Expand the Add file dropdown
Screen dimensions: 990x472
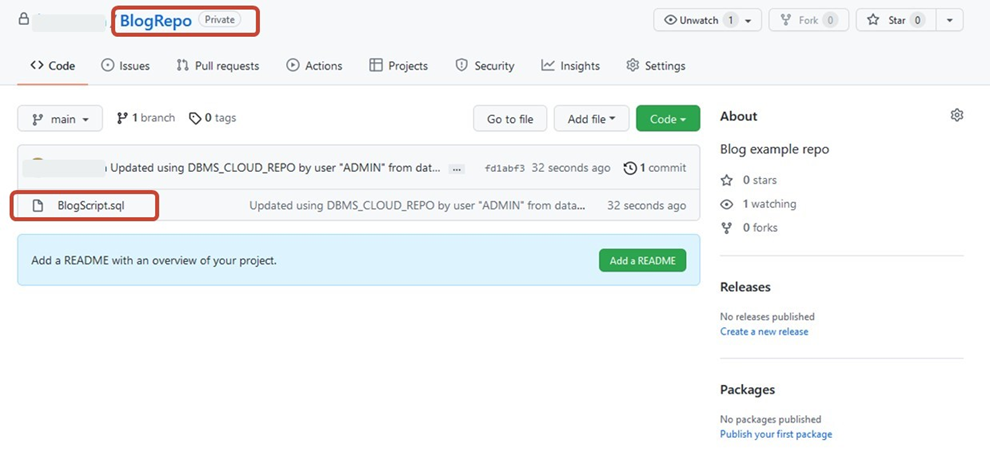pos(592,119)
